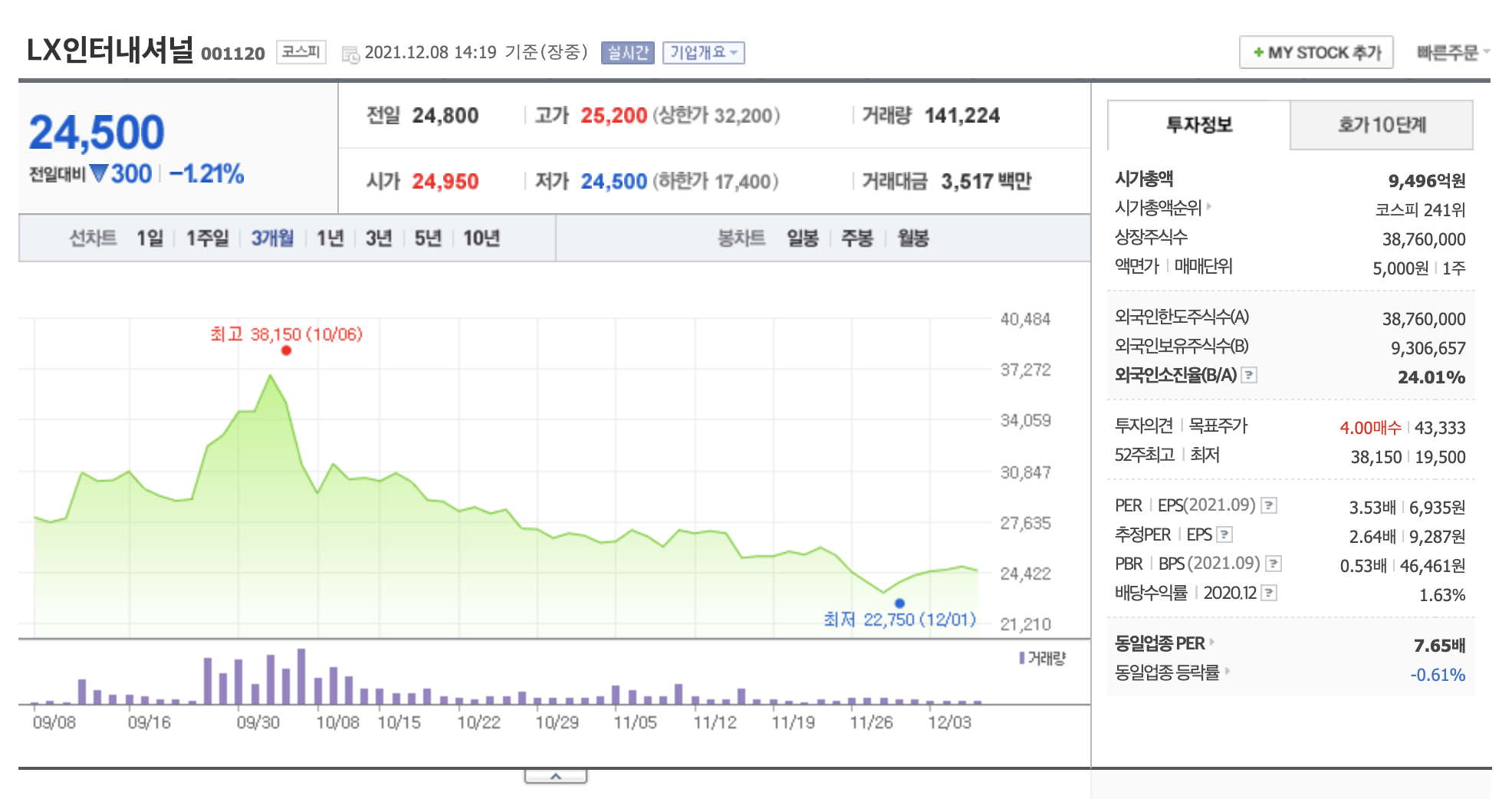Click the 4.00매수 investment opinion value
Screen dimensions: 1512x799
pos(1370,427)
